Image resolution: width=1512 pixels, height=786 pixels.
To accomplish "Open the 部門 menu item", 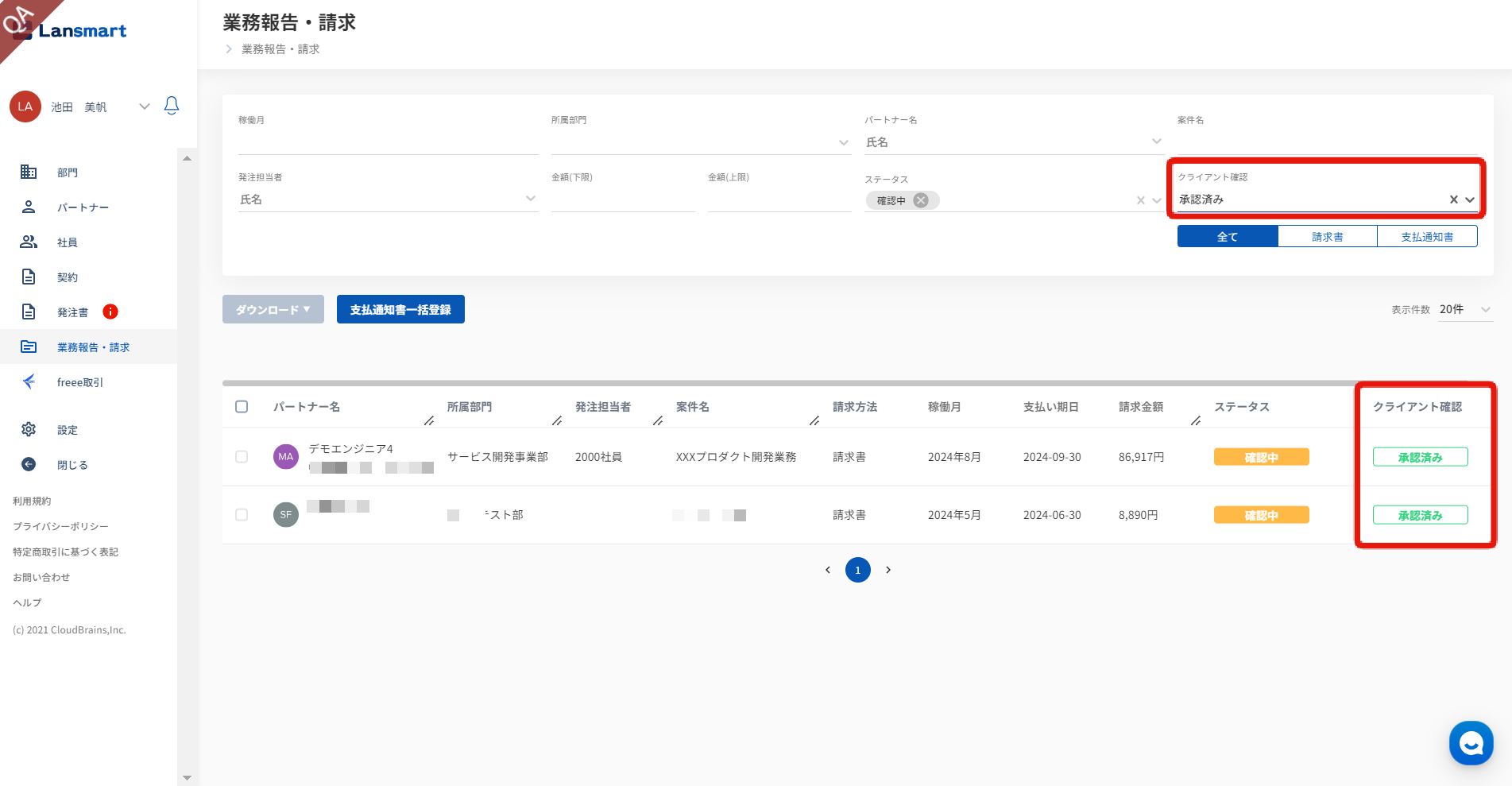I will (68, 172).
